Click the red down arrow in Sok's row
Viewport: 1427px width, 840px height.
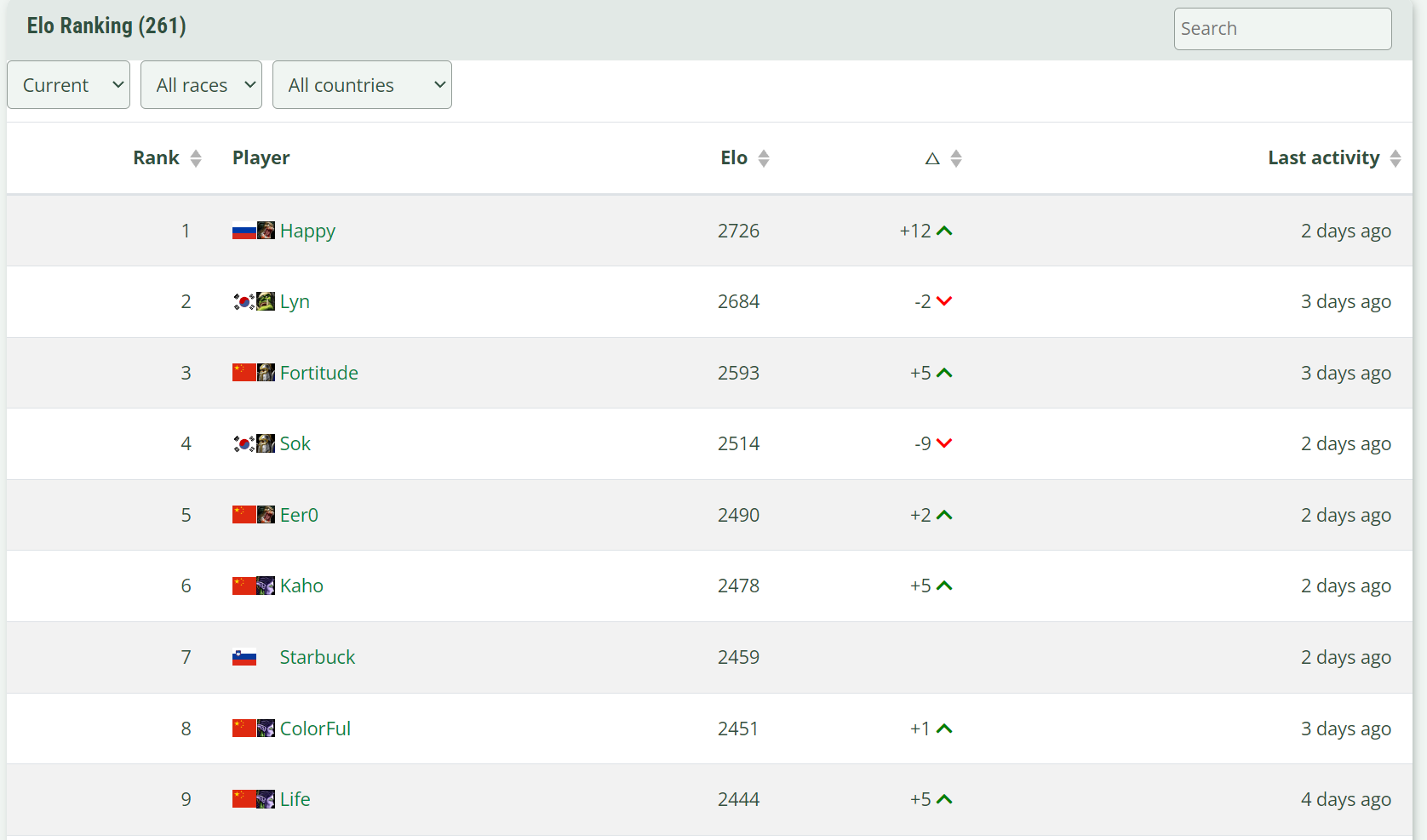(x=944, y=443)
